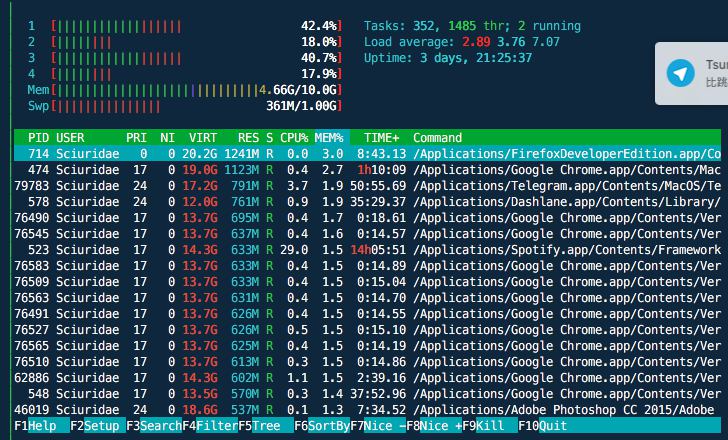Click the 20.2G VIRT value
This screenshot has width=728, height=440.
click(200, 154)
